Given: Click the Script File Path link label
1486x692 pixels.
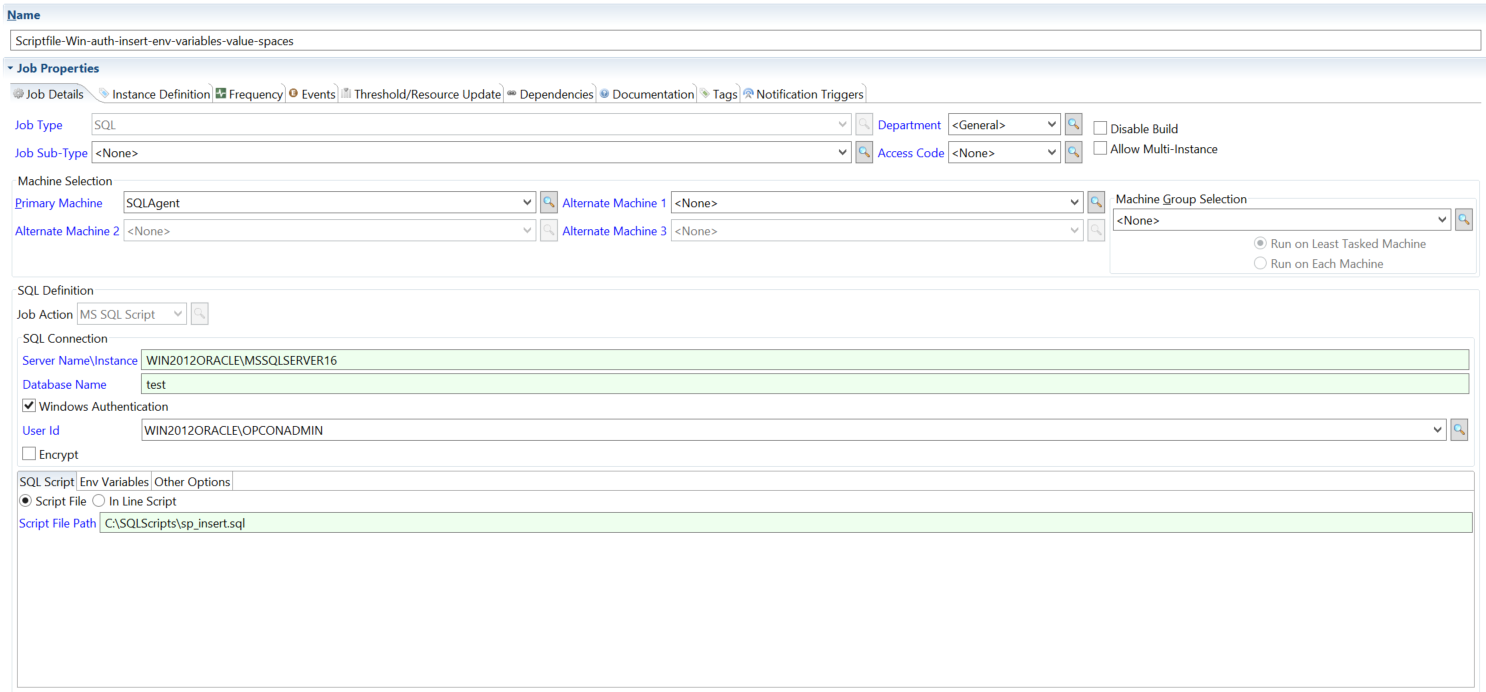Looking at the screenshot, I should pos(58,523).
